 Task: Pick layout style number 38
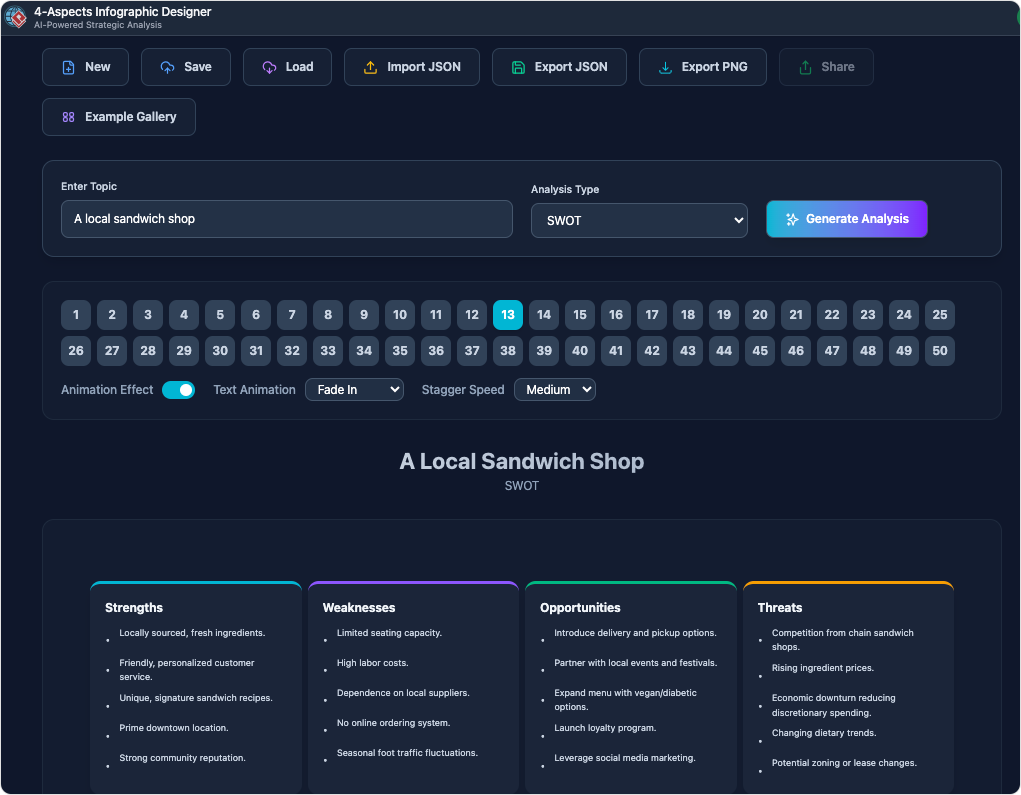click(508, 351)
